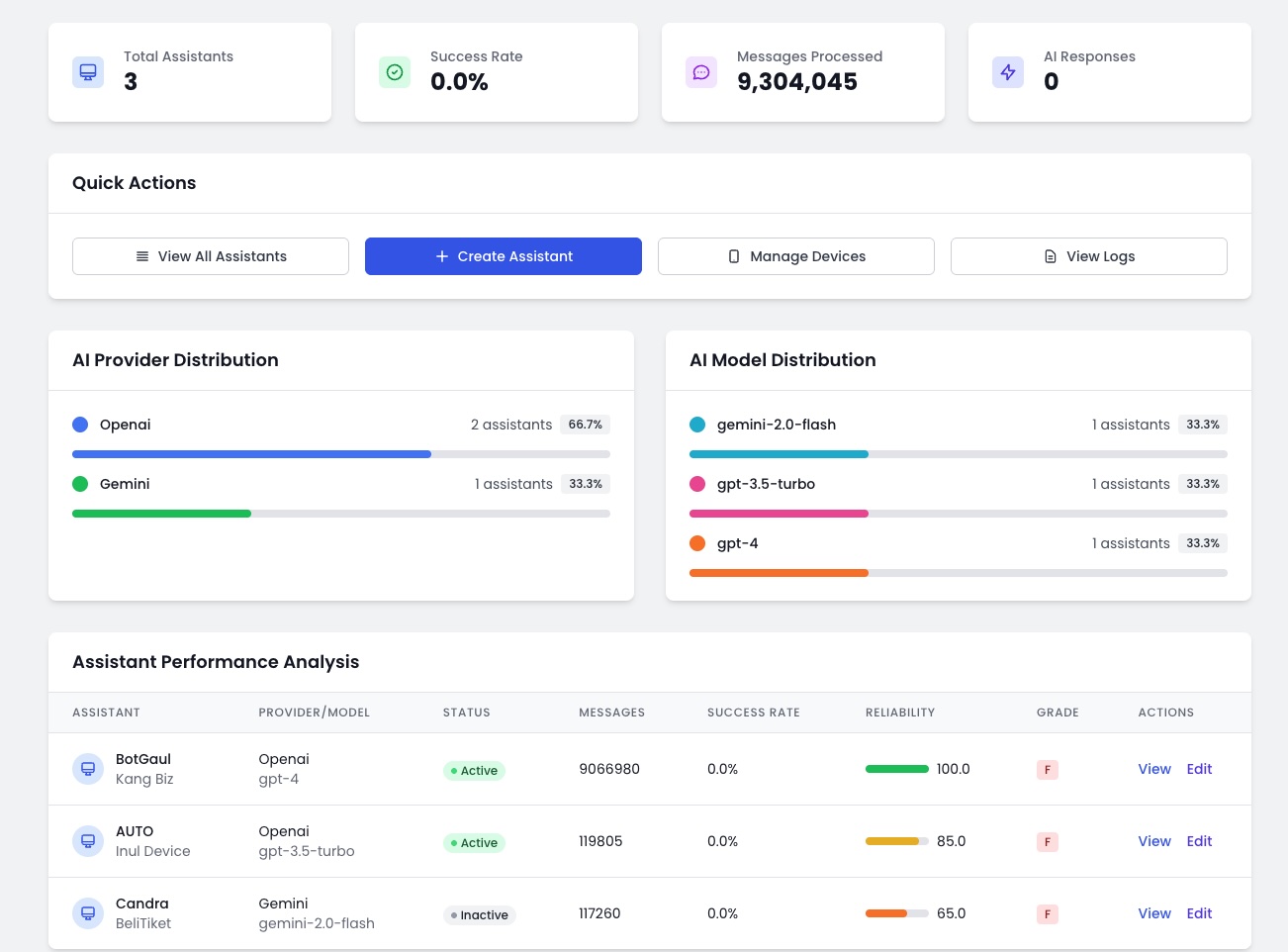
Task: Click the phone icon in Manage Devices
Action: [x=734, y=256]
